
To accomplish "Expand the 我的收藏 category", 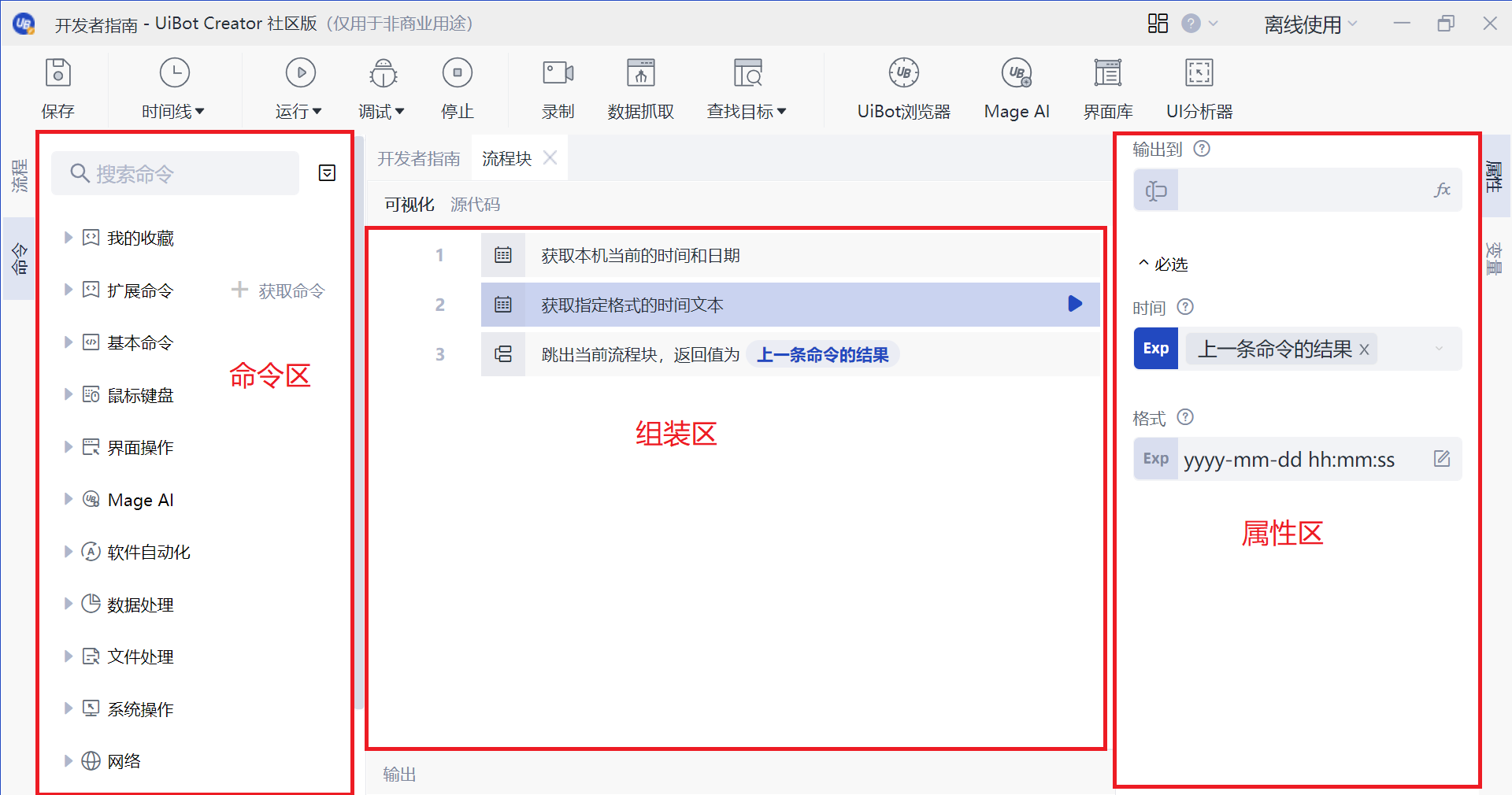I will click(x=69, y=238).
